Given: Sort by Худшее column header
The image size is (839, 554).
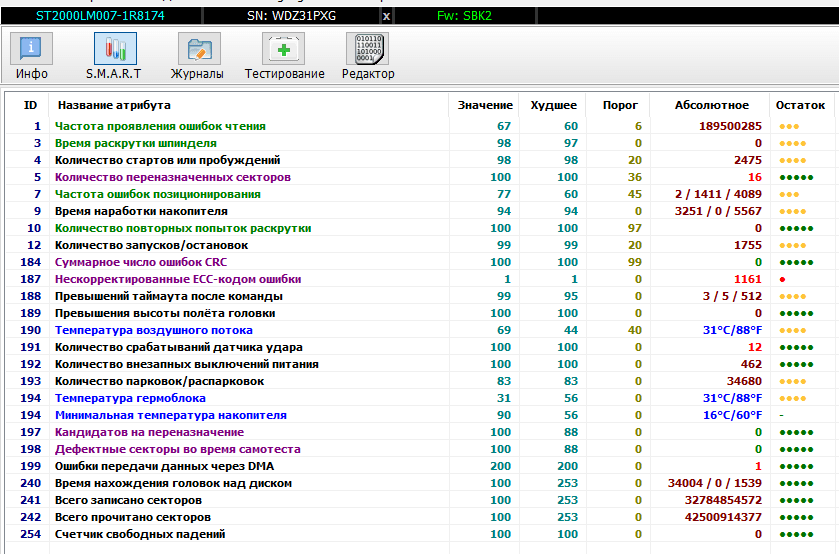Looking at the screenshot, I should [x=553, y=105].
